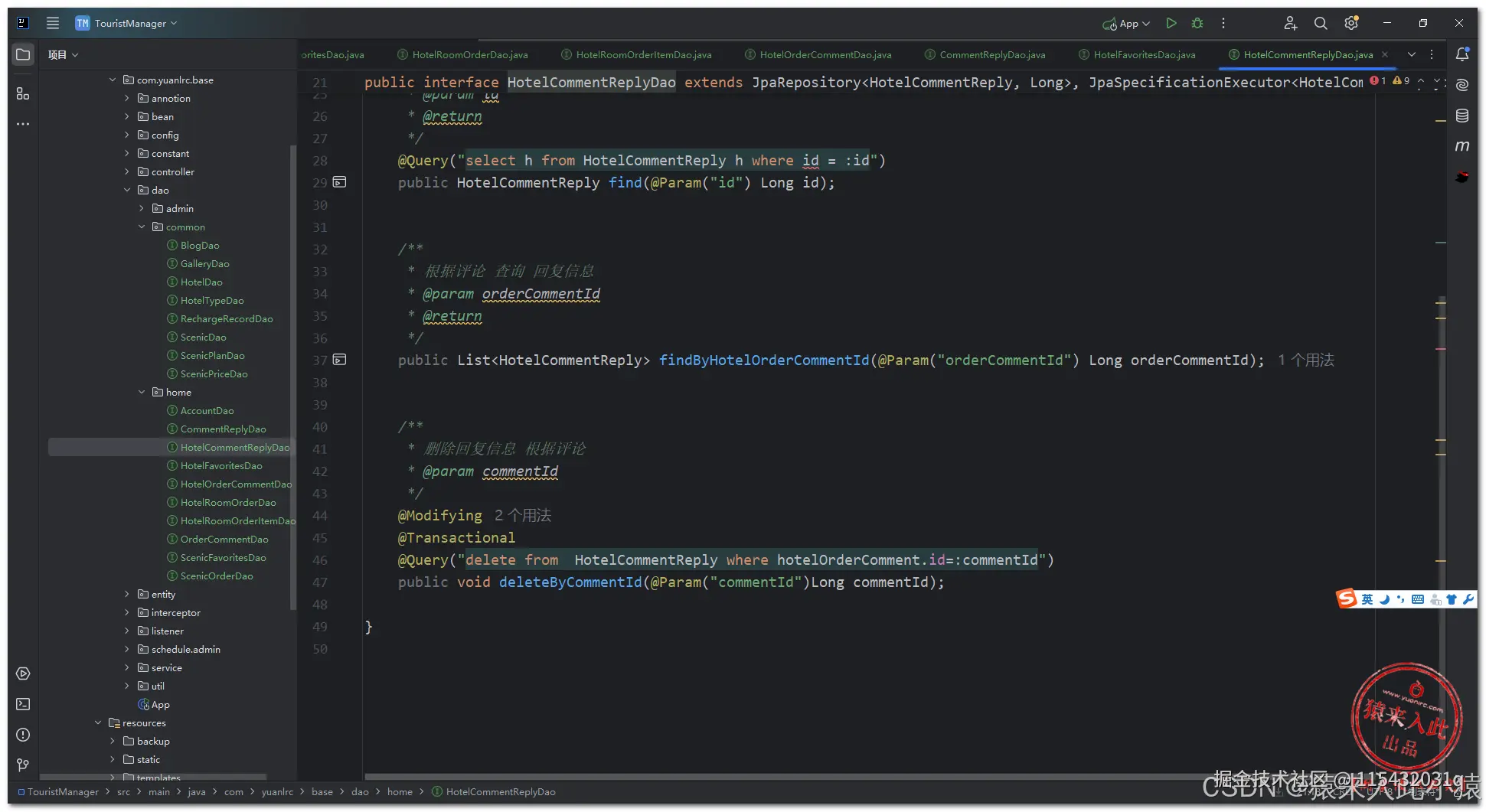Screen dimensions: 1486x812
Task: Click gutter implementation icon on line 29
Action: pyautogui.click(x=340, y=182)
